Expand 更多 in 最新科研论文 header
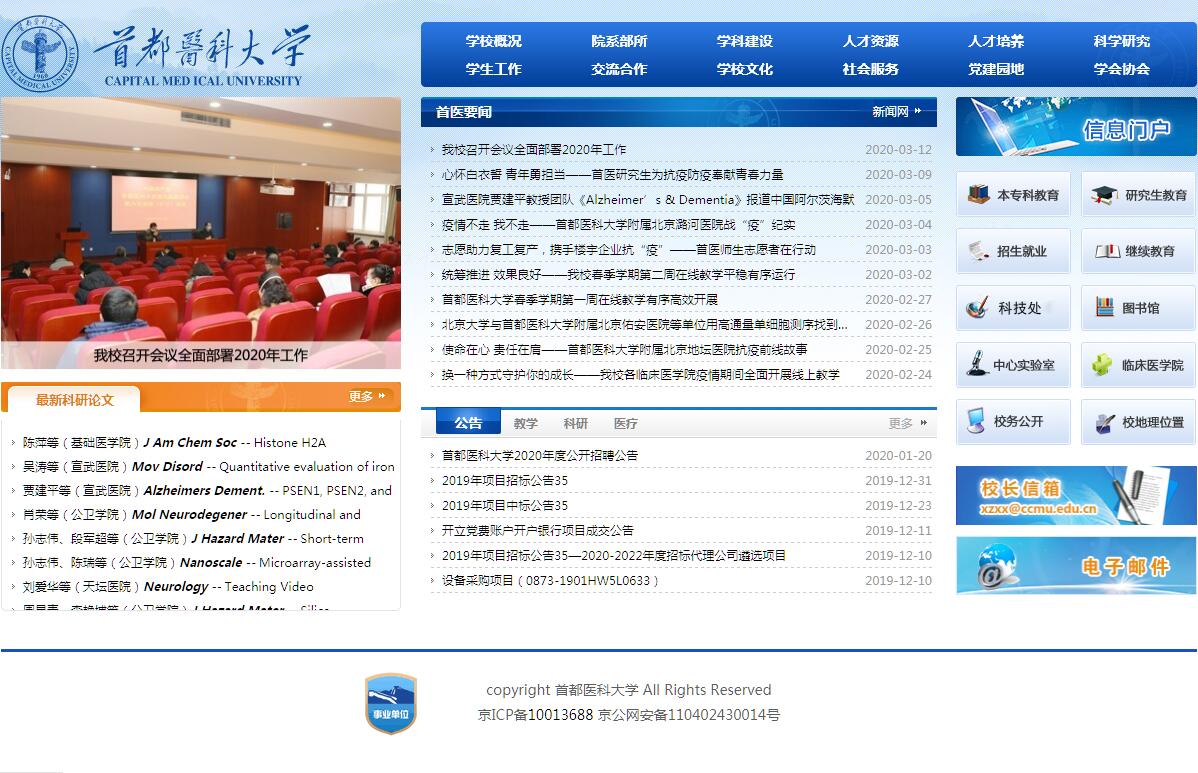 pyautogui.click(x=367, y=397)
